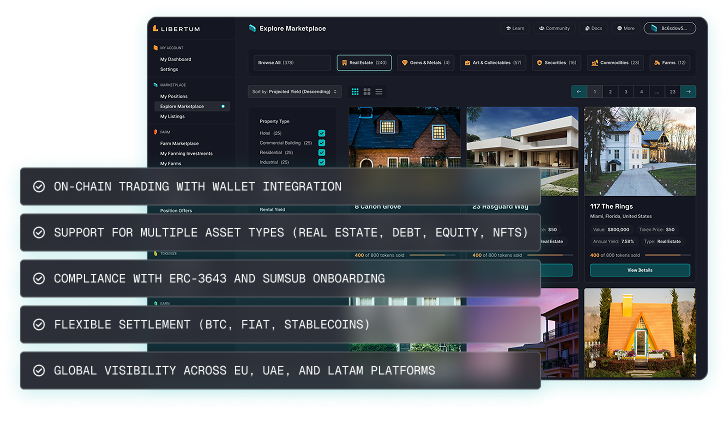
Task: Open Explore Marketplace in the sidebar
Action: coord(192,106)
